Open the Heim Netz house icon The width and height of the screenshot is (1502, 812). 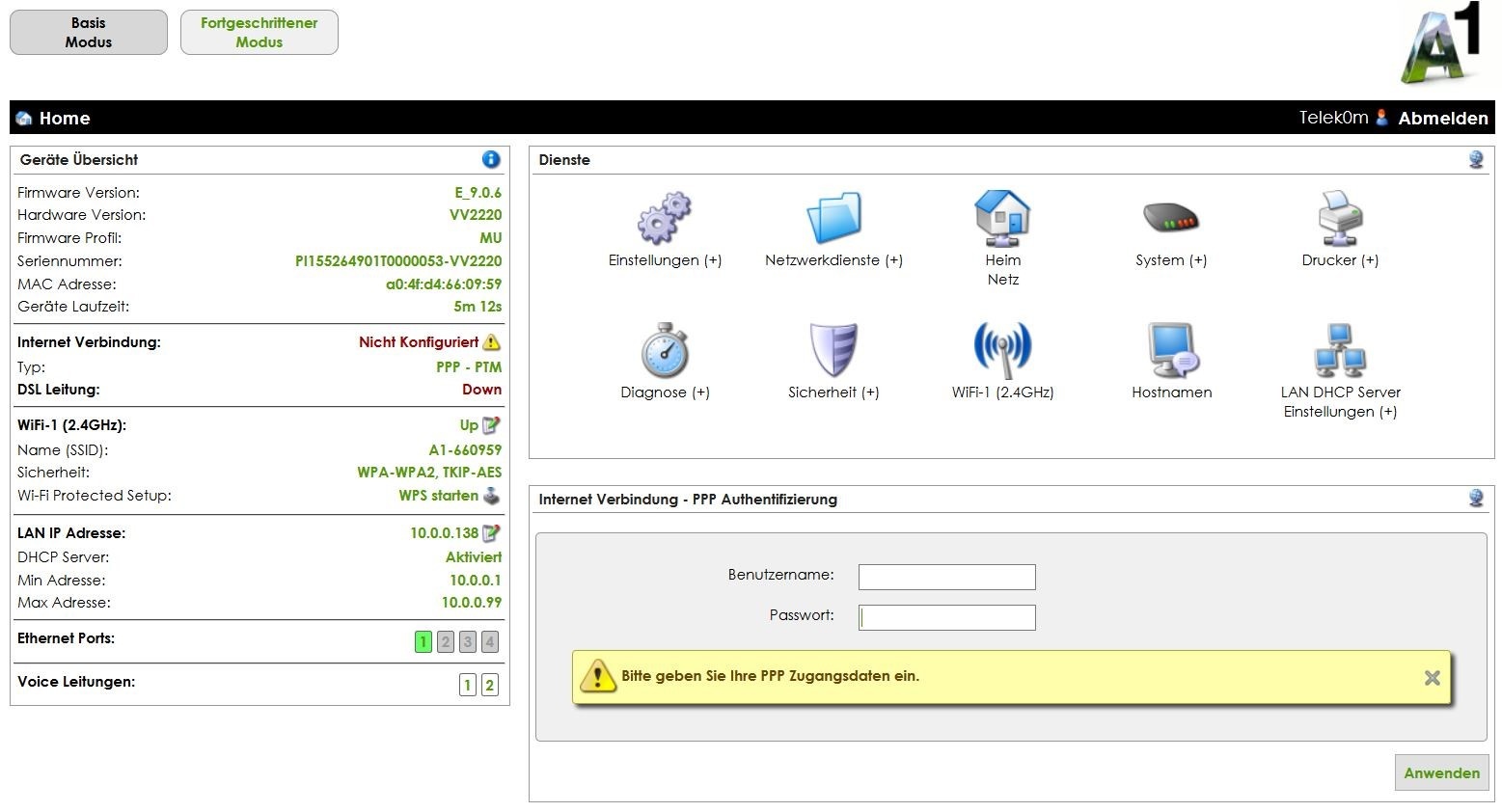click(1002, 218)
